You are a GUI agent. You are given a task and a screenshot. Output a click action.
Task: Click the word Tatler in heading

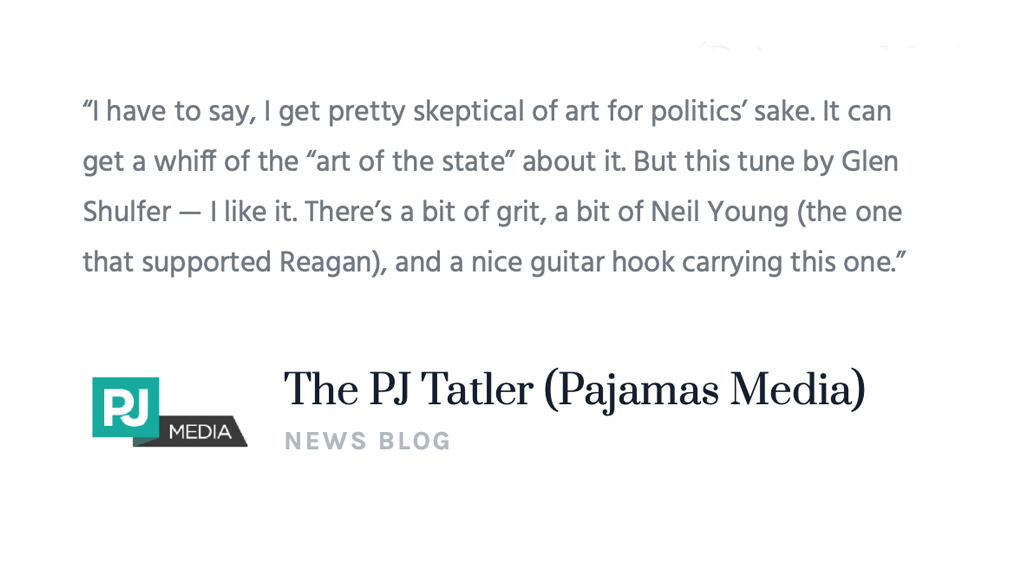tap(477, 390)
